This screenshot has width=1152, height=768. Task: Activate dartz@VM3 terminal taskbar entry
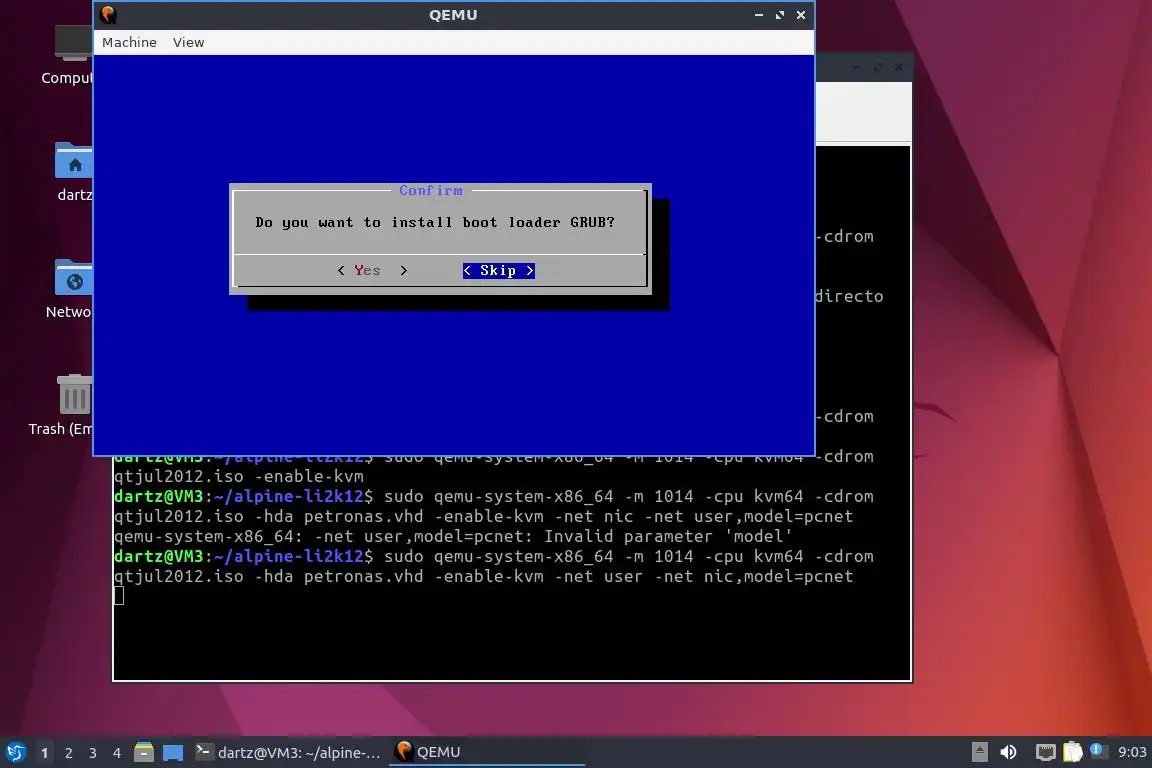[x=289, y=752]
